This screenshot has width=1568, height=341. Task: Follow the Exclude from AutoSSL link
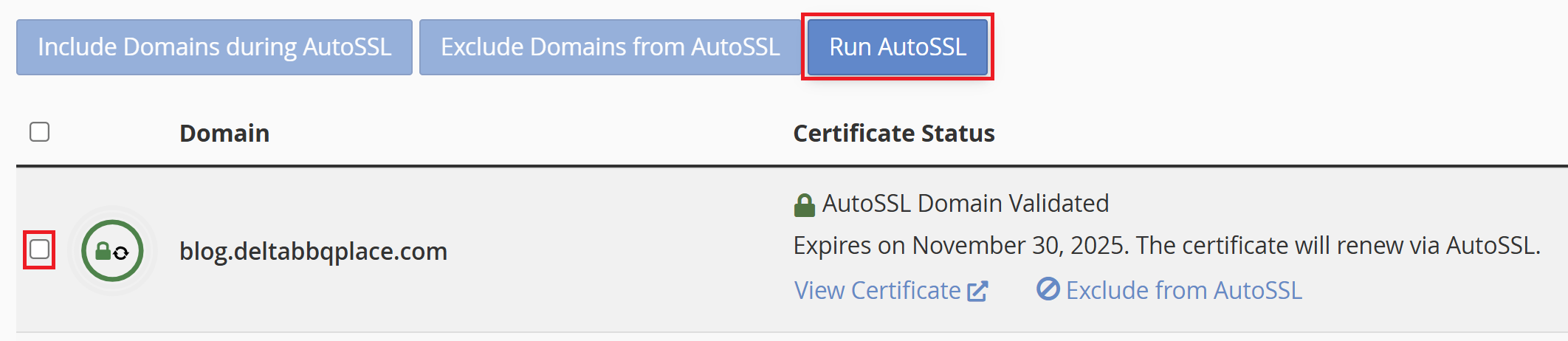point(1183,291)
